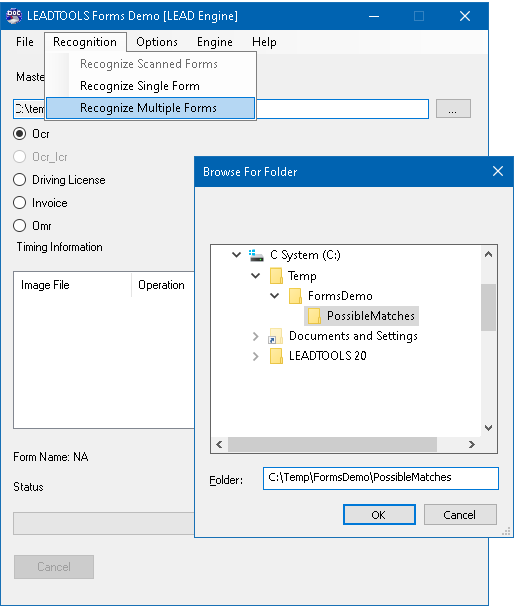Click the tree vertical scrollbar up arrow

click(x=488, y=254)
